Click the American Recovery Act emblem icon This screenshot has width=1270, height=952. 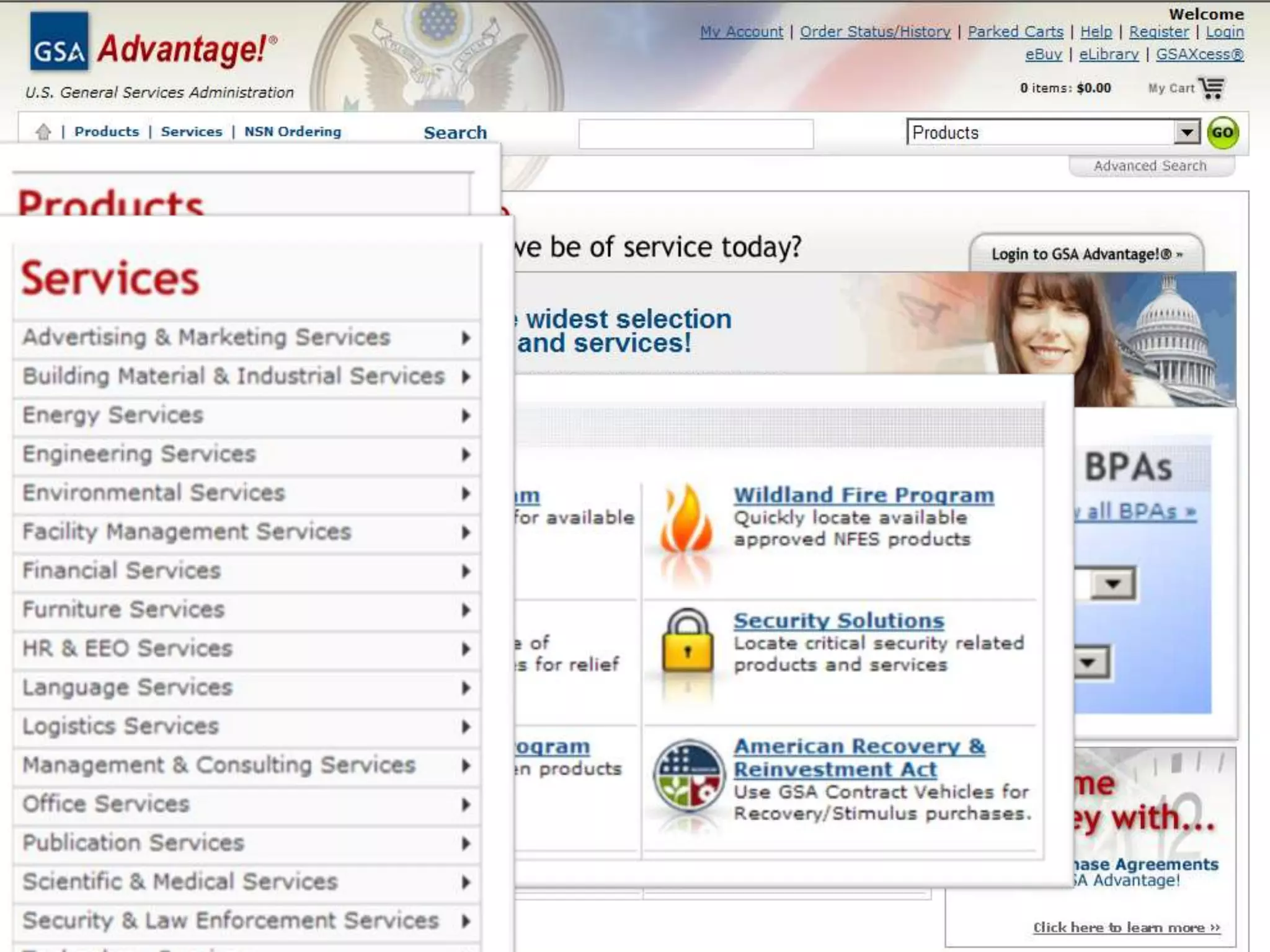(688, 776)
